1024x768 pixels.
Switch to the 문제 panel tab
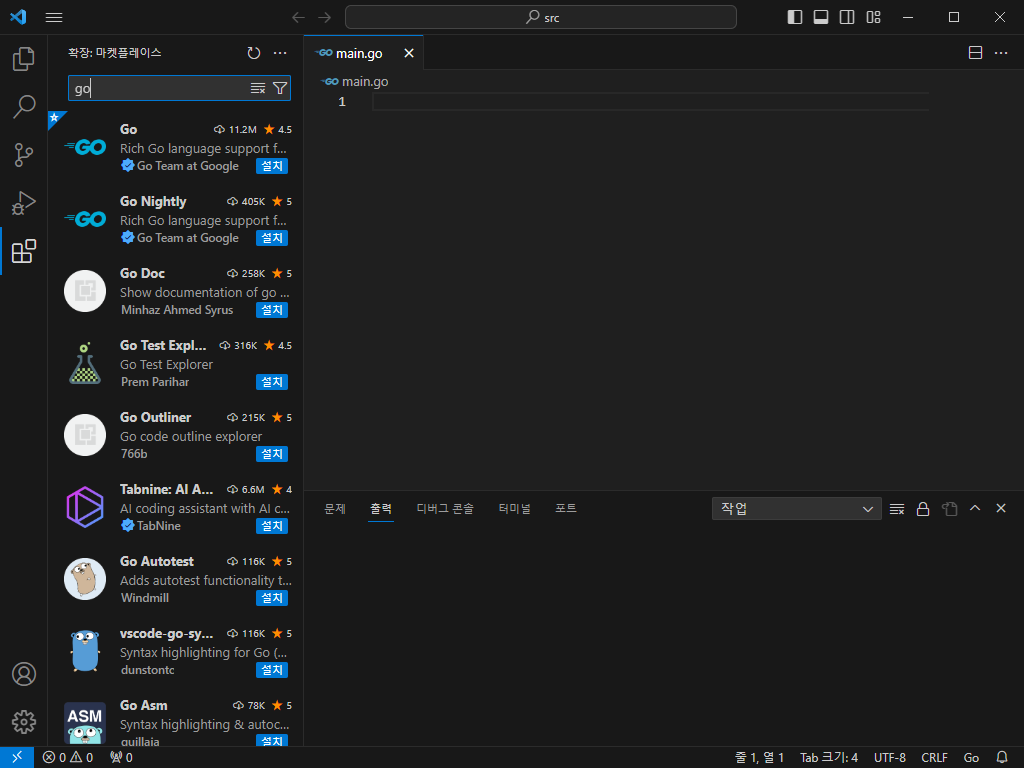click(335, 509)
